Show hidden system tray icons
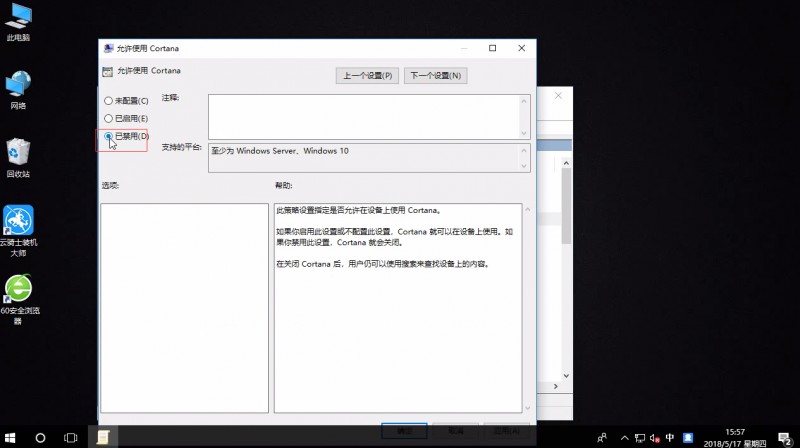Image resolution: width=800 pixels, height=448 pixels. click(624, 438)
